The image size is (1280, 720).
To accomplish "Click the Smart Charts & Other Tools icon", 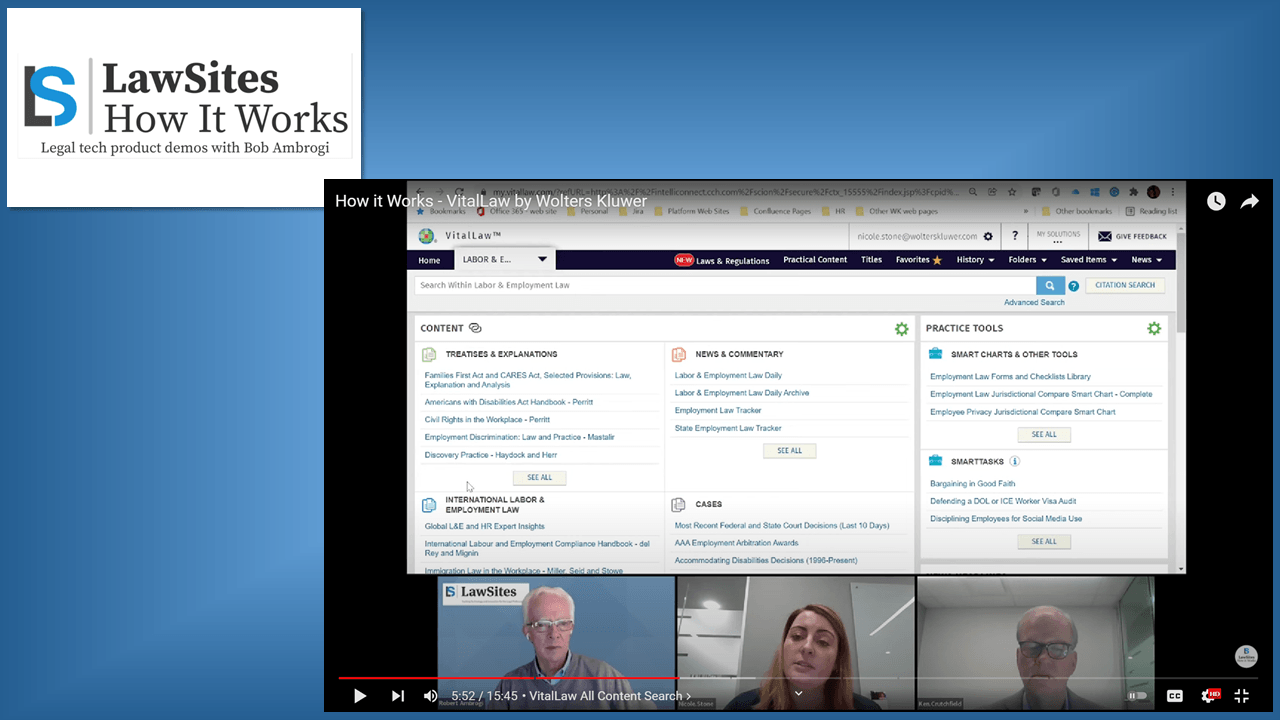I will pyautogui.click(x=935, y=354).
